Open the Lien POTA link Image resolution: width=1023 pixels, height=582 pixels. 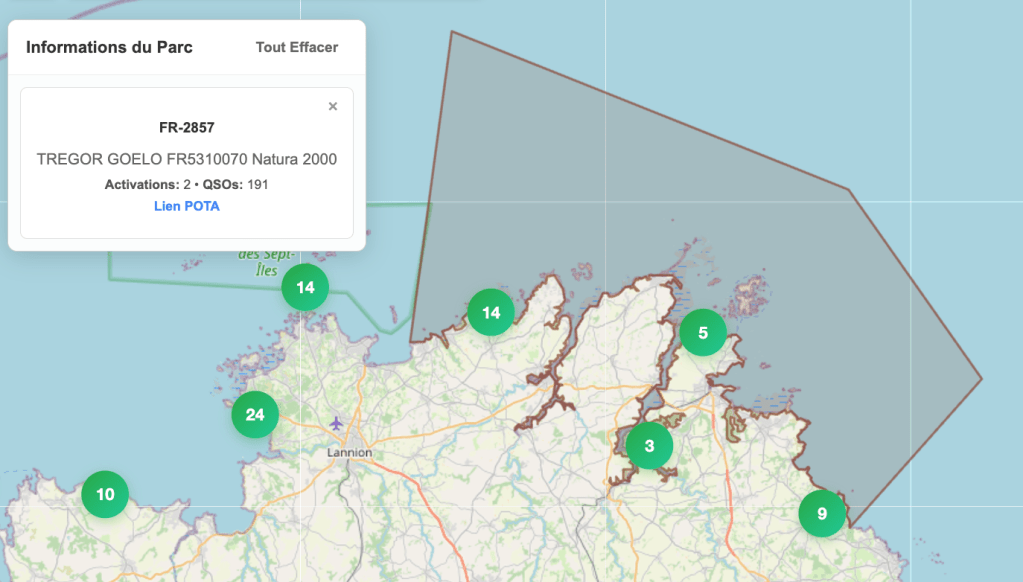coord(186,206)
